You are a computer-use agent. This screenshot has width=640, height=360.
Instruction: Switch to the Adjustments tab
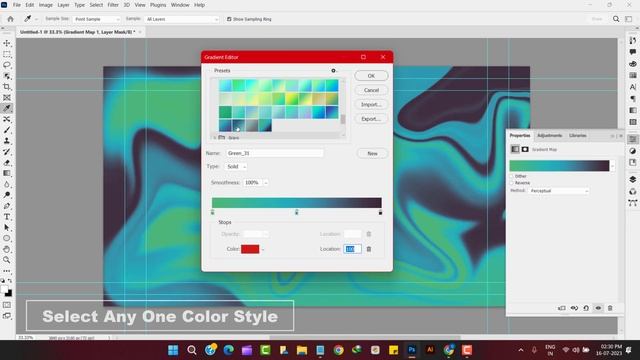click(549, 136)
